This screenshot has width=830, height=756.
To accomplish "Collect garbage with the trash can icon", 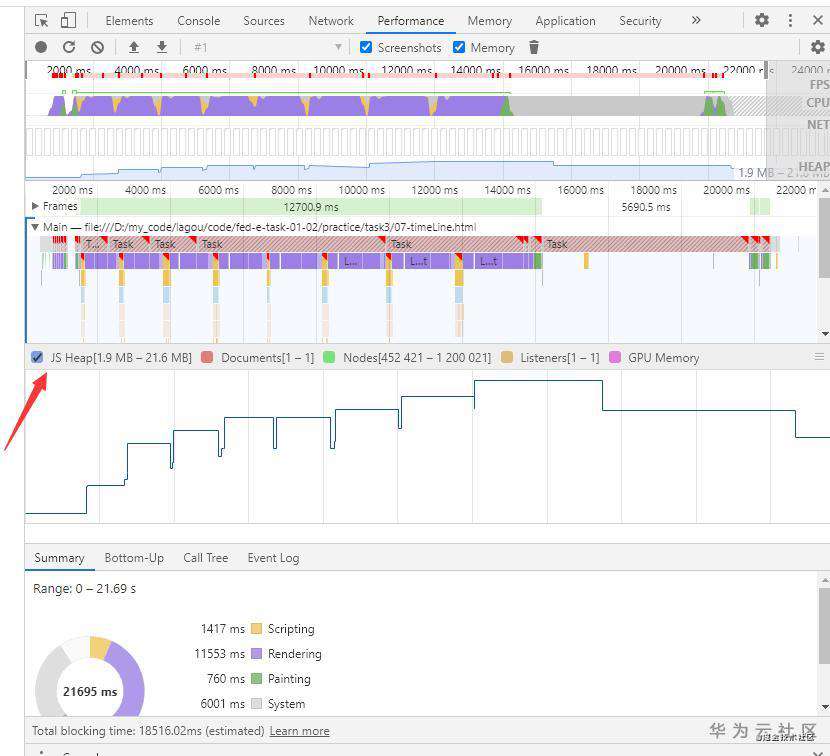I will (x=534, y=47).
